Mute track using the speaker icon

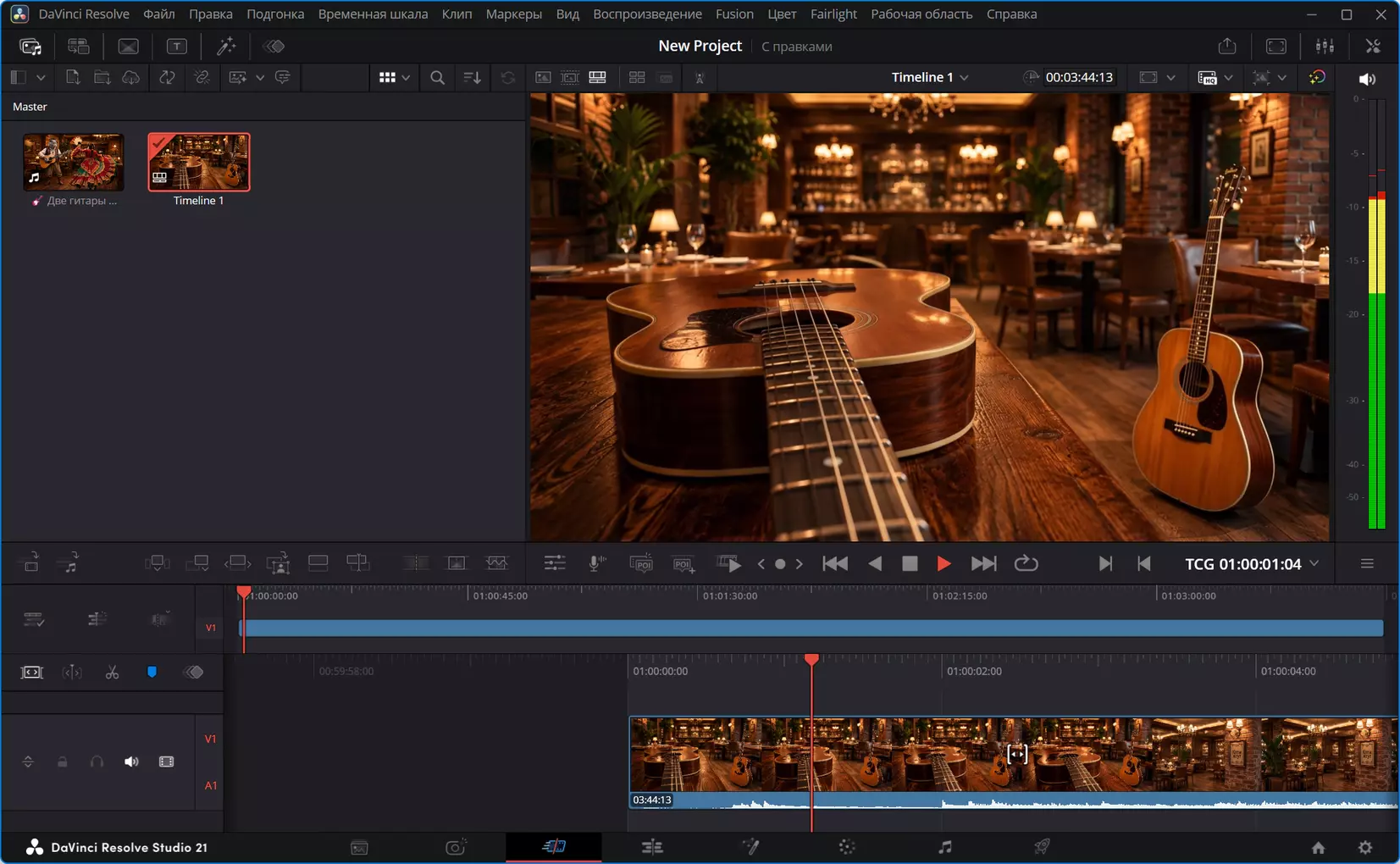(131, 762)
